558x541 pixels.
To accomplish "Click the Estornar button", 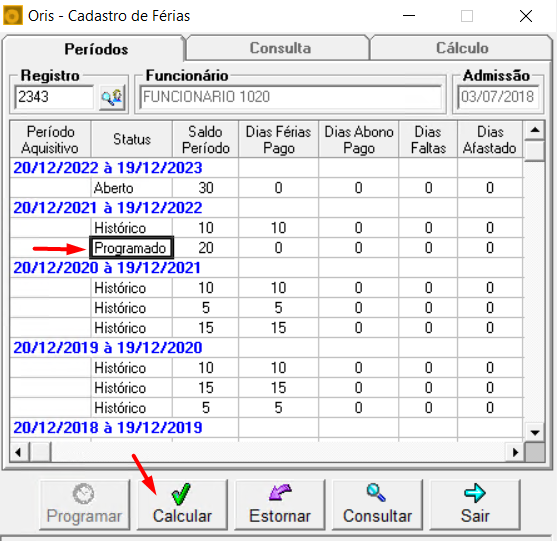I will point(280,504).
